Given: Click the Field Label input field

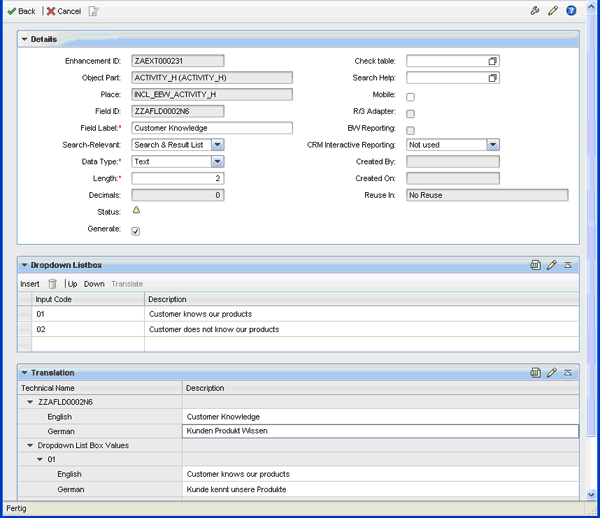Looking at the screenshot, I should click(x=212, y=128).
